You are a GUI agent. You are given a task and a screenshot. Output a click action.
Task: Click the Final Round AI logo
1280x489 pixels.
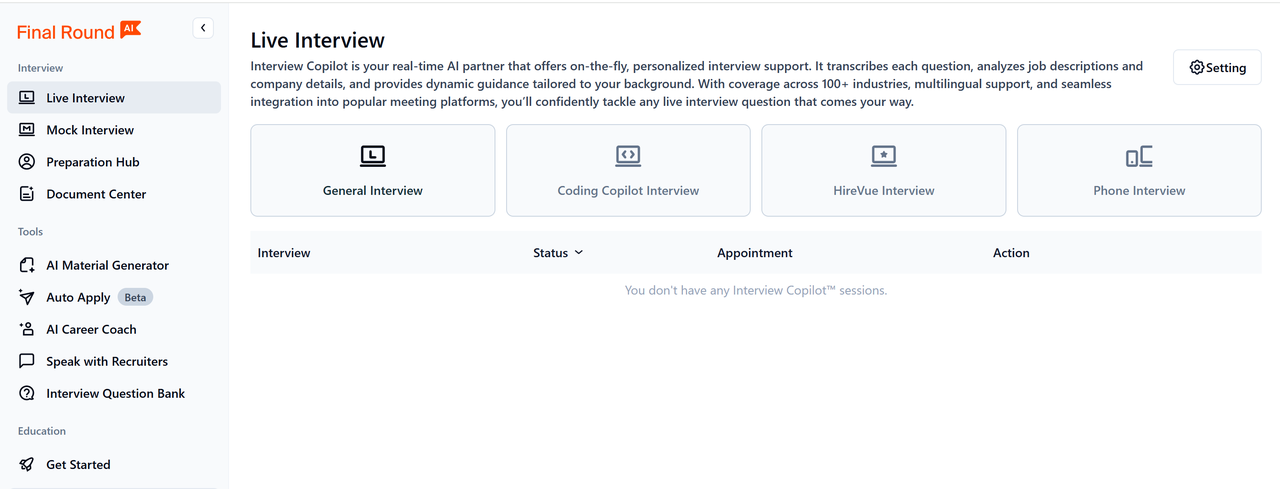click(79, 32)
